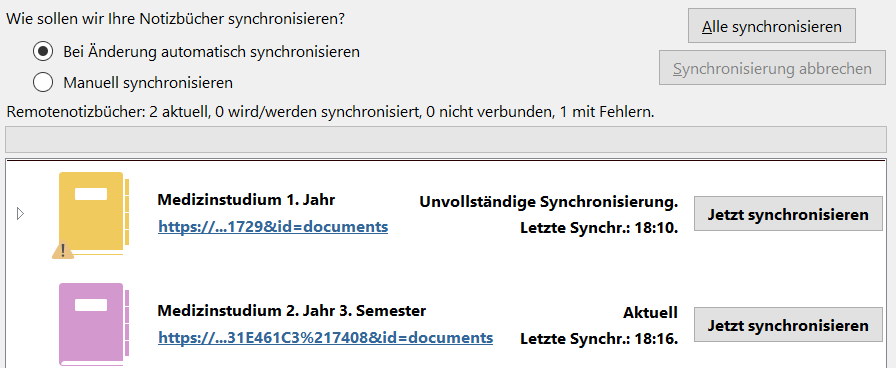This screenshot has height=368, width=896.
Task: Click the Aktuell status of second notebook
Action: pyautogui.click(x=650, y=313)
